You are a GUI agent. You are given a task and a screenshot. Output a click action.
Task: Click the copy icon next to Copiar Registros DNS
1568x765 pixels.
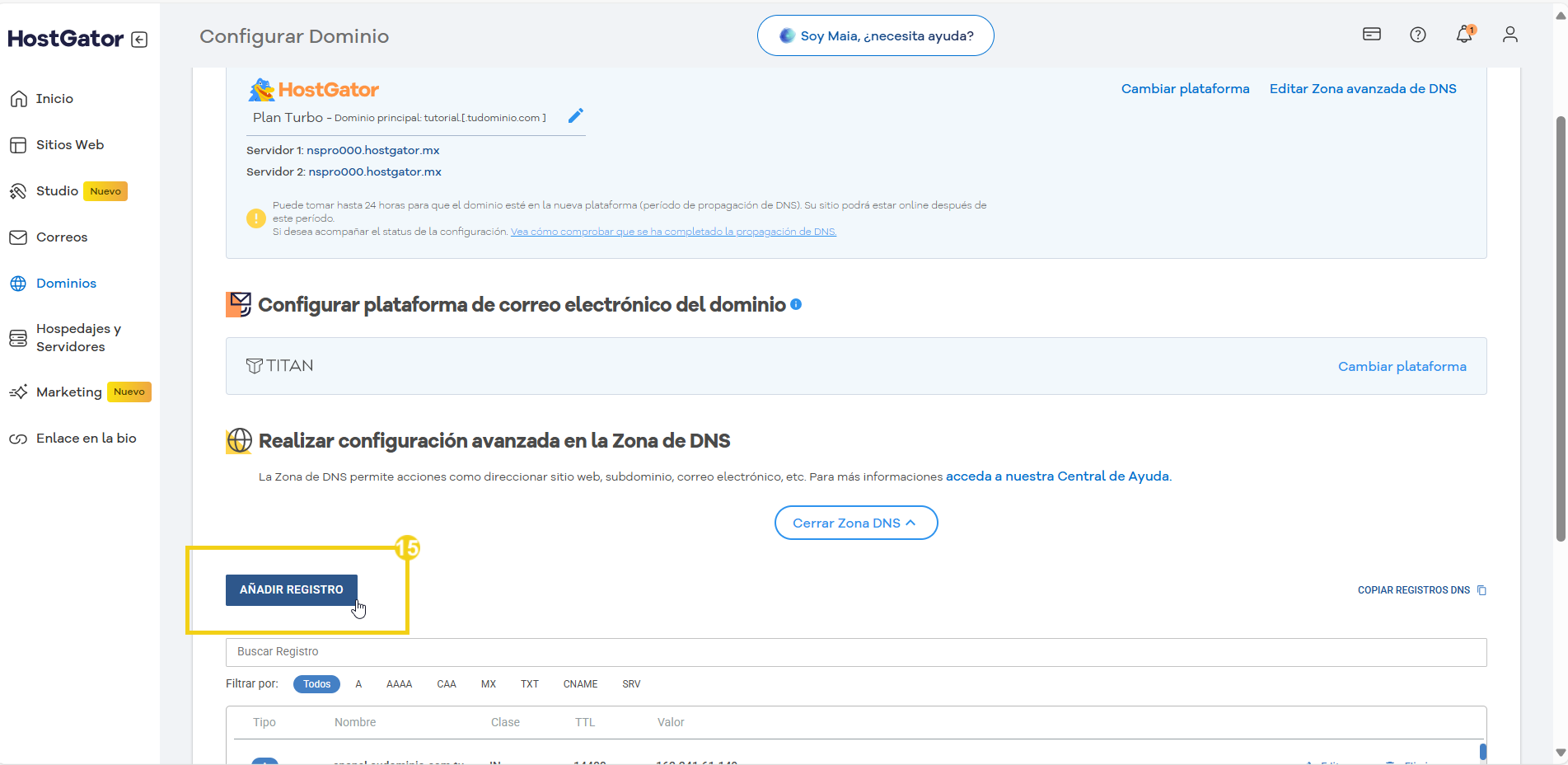(1481, 590)
